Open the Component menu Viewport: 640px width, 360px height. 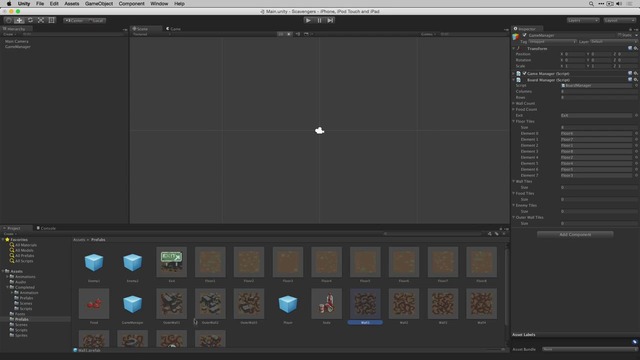coord(131,4)
